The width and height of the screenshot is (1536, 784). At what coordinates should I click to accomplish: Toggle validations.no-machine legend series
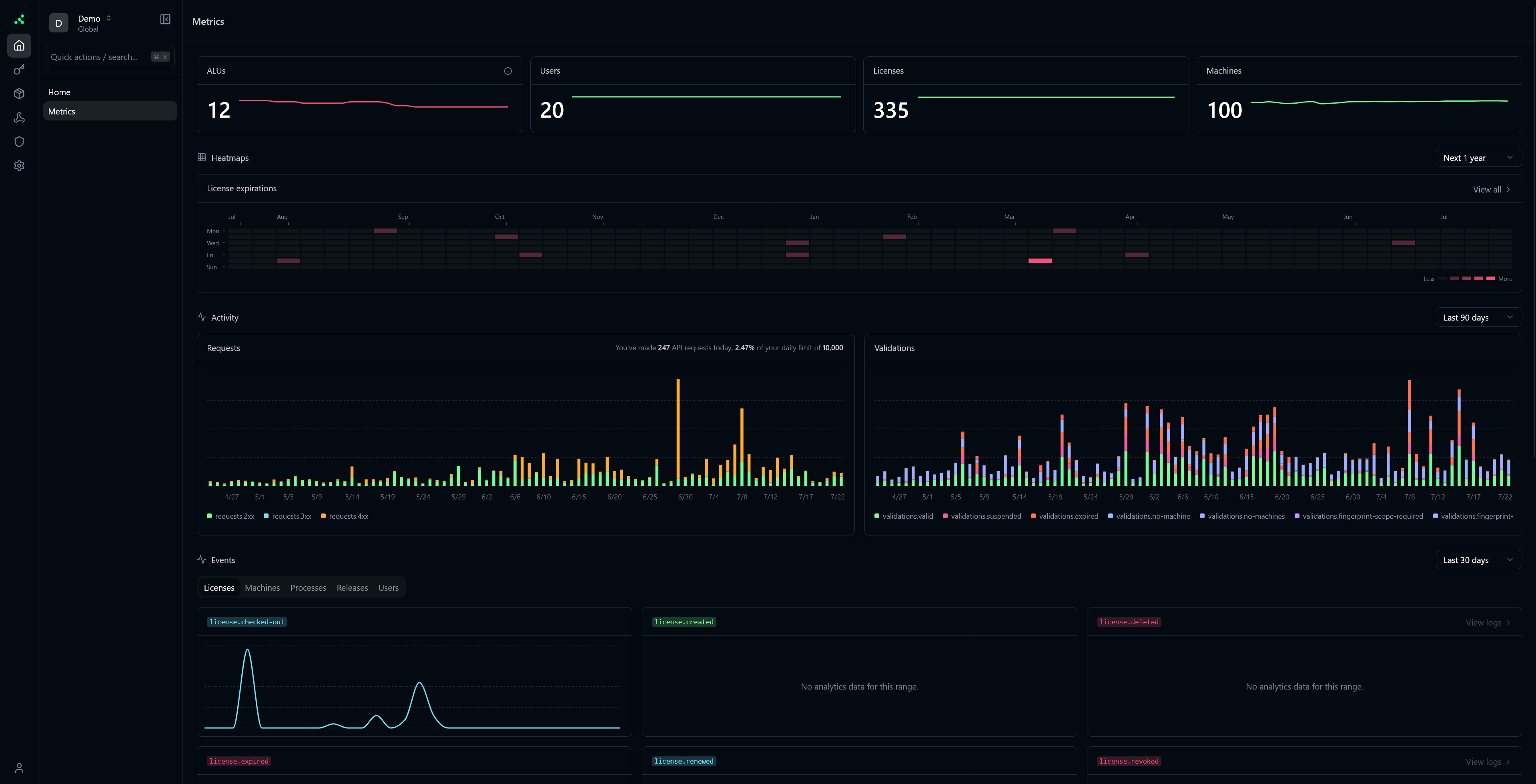(1149, 516)
